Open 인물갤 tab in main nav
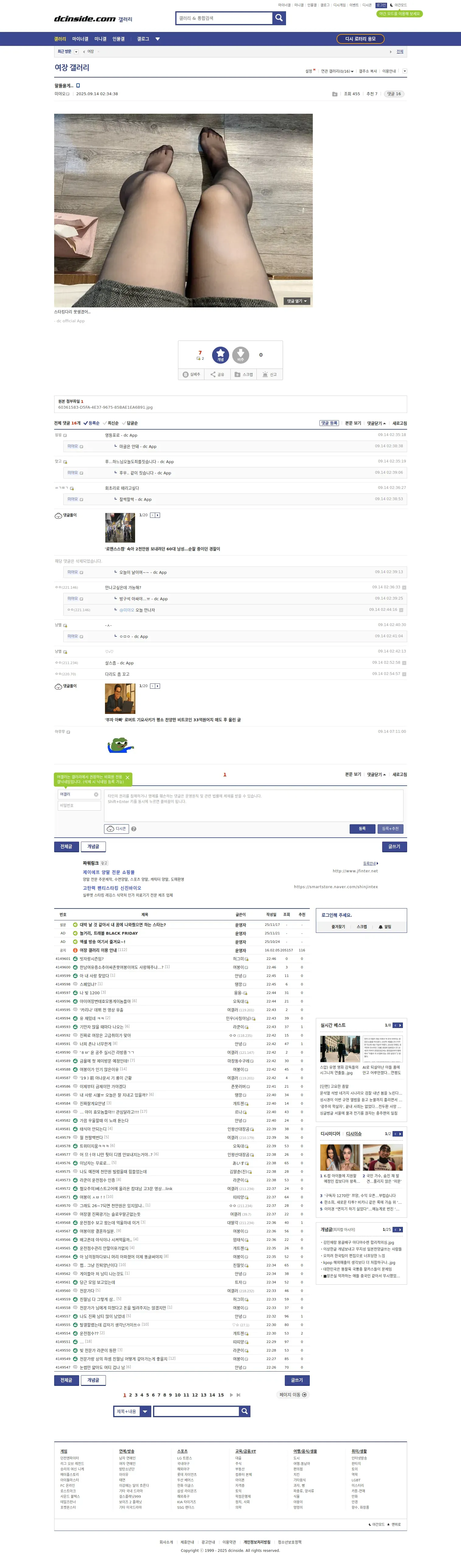This screenshot has height=1568, width=461. tap(118, 39)
